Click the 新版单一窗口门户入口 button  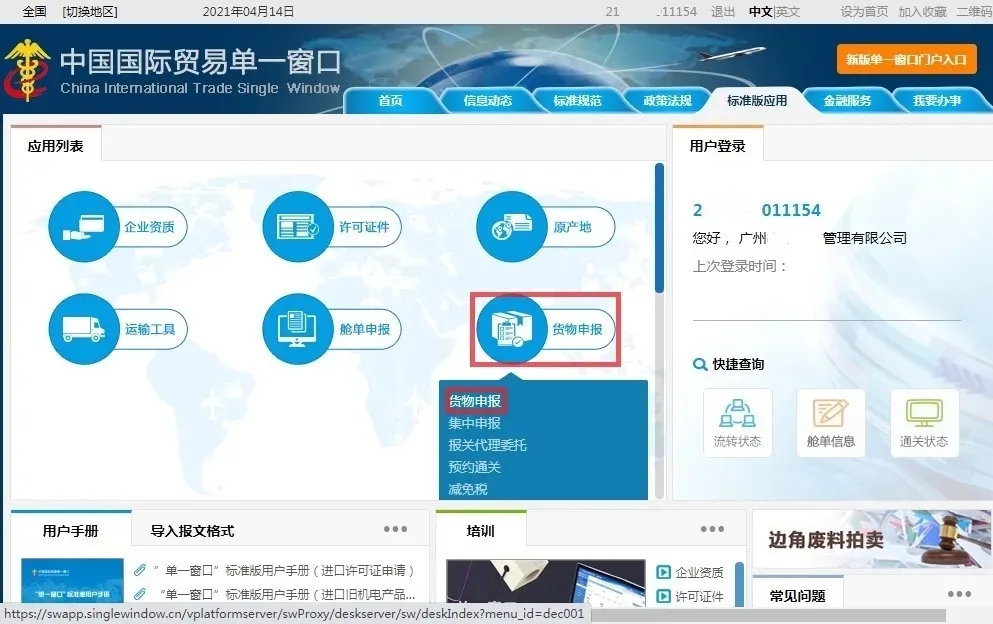906,59
